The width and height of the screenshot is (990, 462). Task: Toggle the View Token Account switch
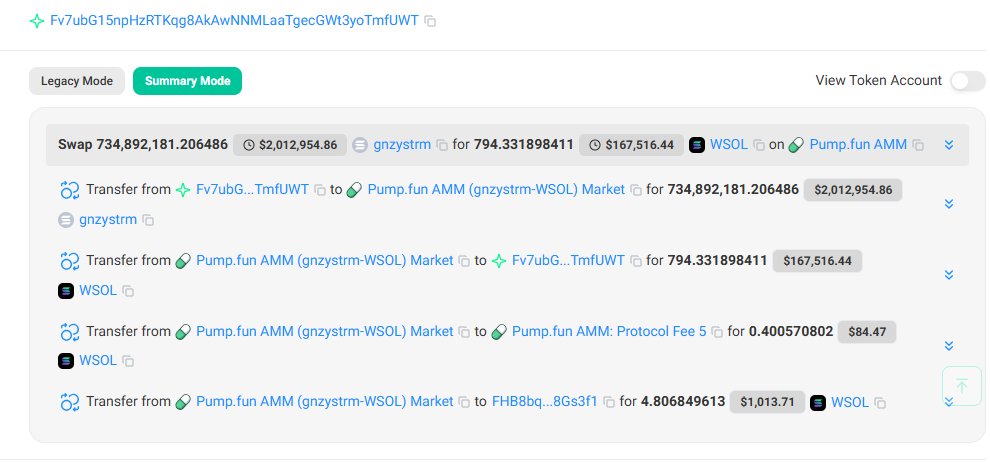pos(967,81)
